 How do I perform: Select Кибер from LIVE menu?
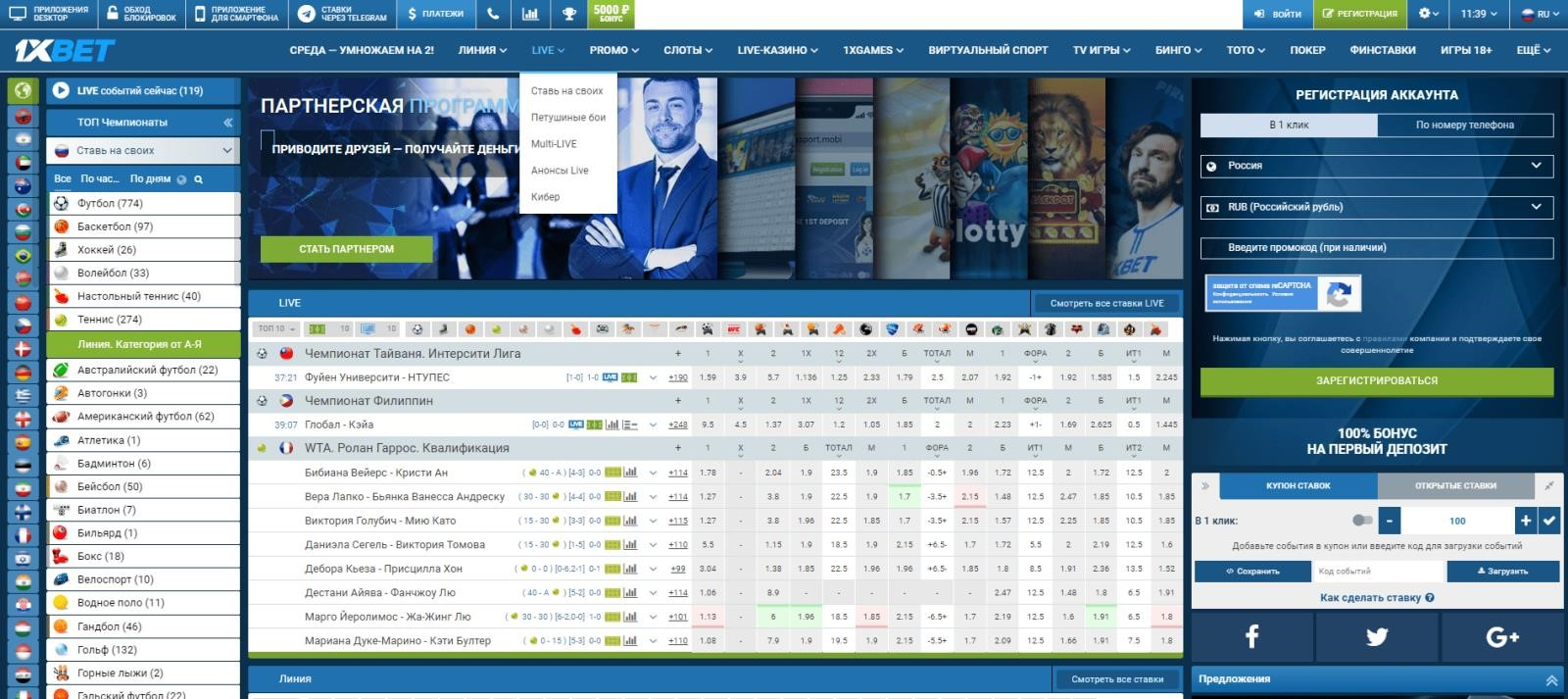545,196
